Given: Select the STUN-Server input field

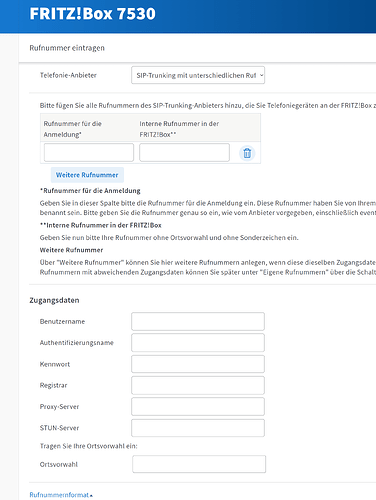Looking at the screenshot, I should click(x=198, y=428).
